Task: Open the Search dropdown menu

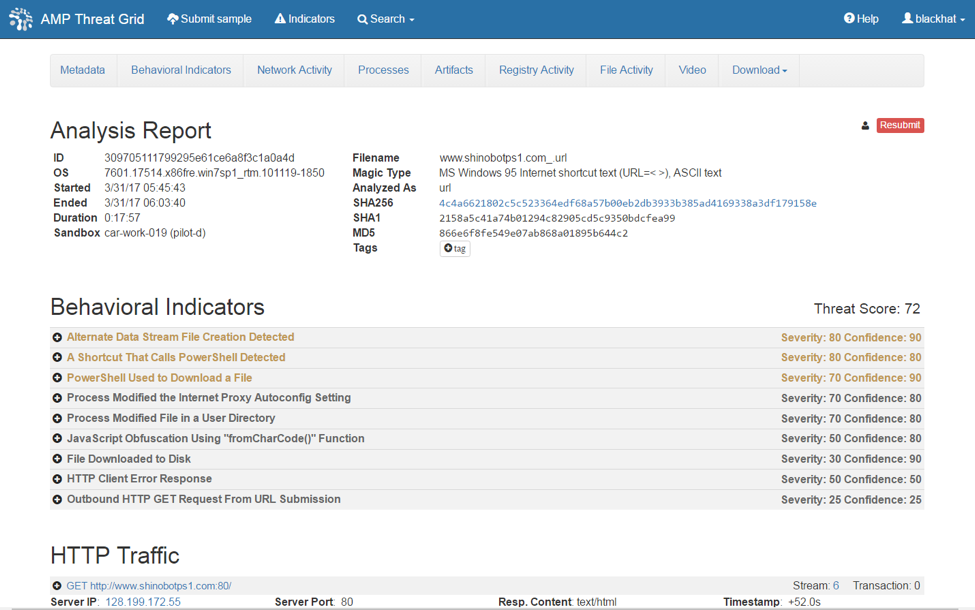Action: point(385,19)
